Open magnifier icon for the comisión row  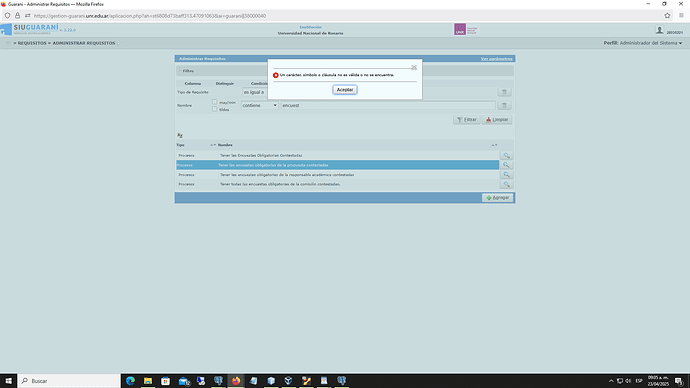[x=506, y=184]
